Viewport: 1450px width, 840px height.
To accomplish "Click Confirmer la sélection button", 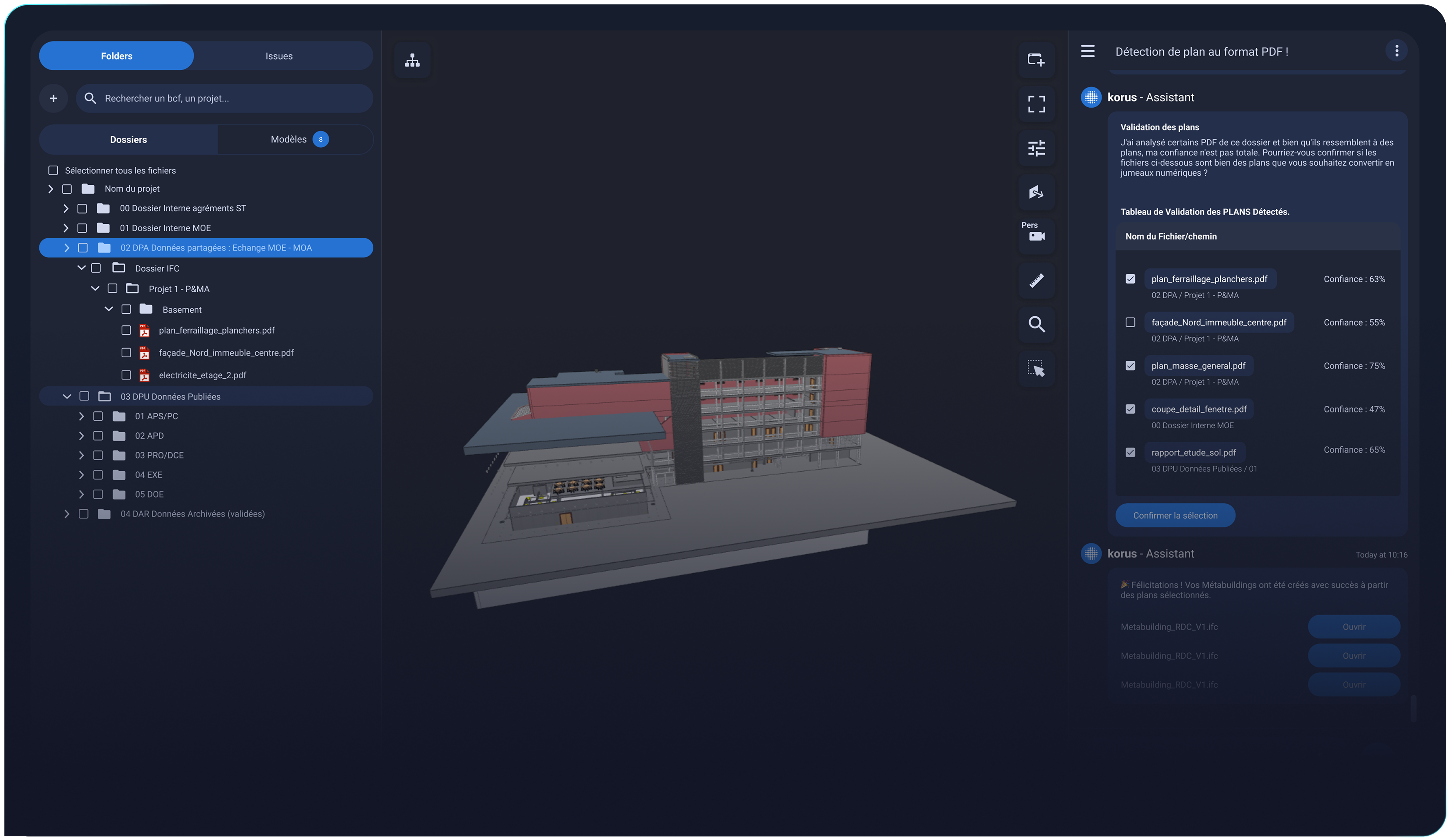I will click(1175, 516).
